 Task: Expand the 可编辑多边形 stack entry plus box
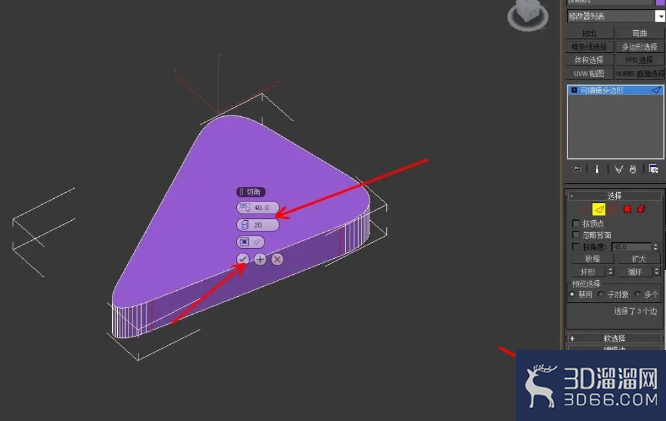click(574, 90)
